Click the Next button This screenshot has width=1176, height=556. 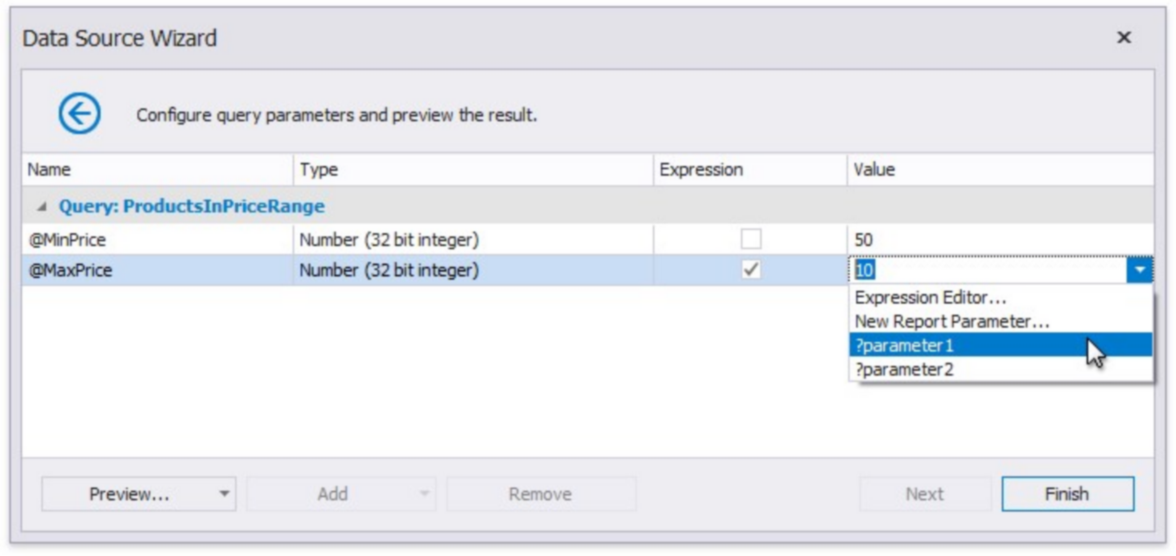tap(924, 494)
